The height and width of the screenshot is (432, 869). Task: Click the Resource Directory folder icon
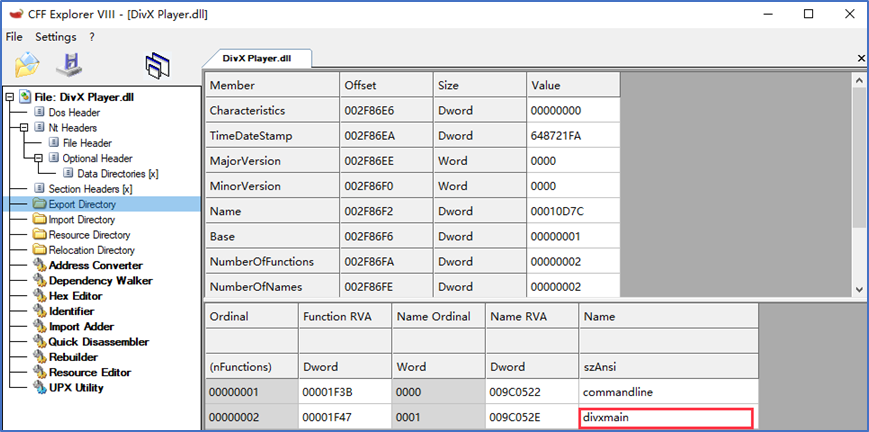(x=39, y=235)
